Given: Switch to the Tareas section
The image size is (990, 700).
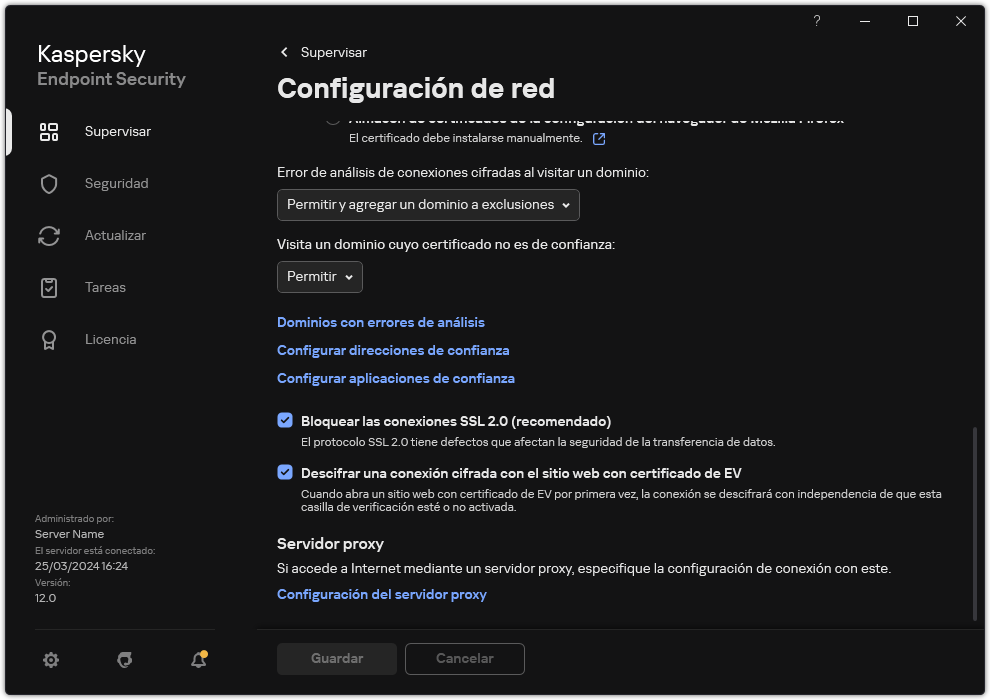Looking at the screenshot, I should tap(103, 287).
